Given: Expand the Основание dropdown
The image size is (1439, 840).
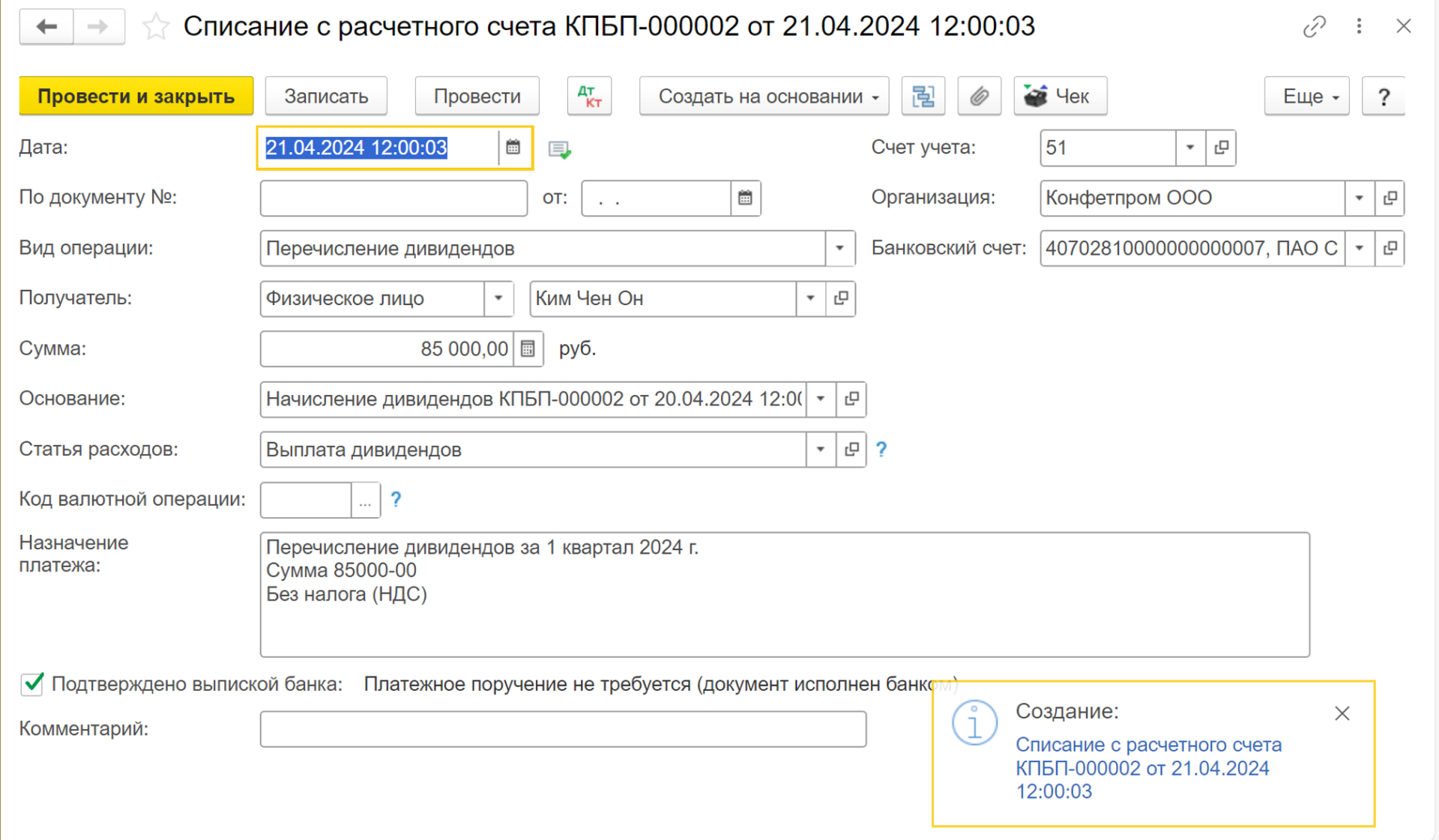Looking at the screenshot, I should [821, 399].
